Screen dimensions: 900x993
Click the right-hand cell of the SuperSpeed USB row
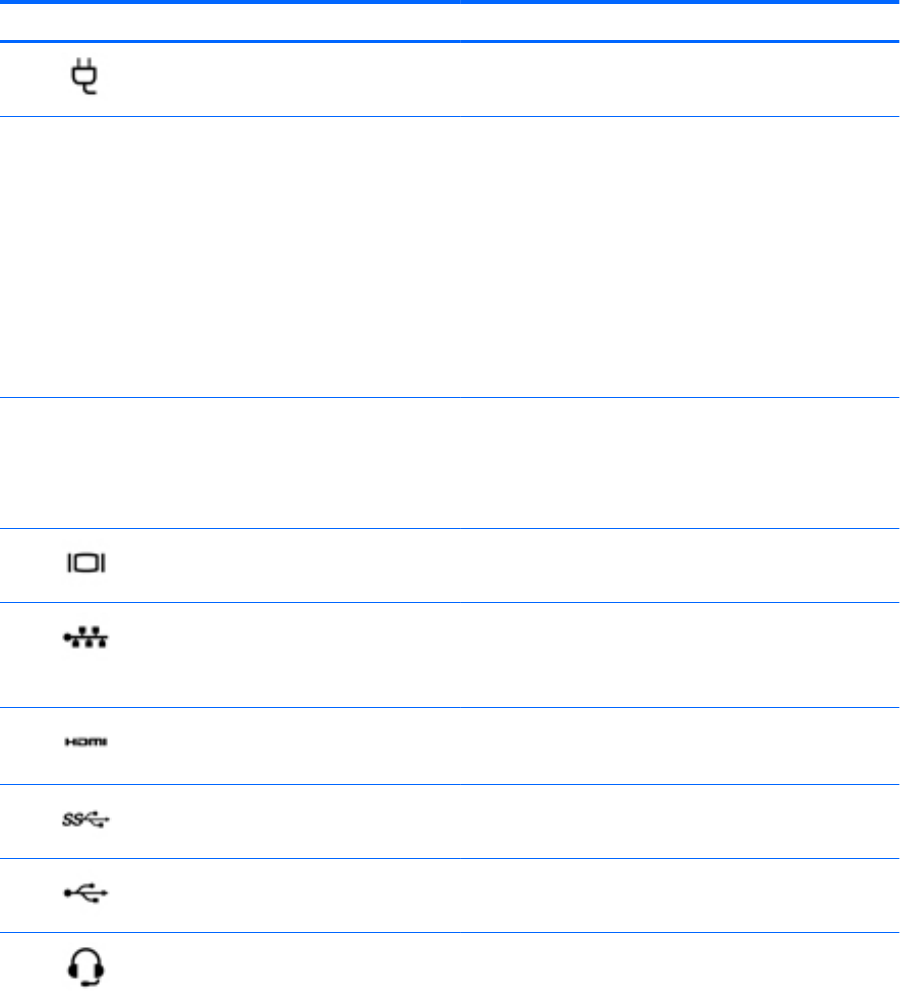coord(680,821)
